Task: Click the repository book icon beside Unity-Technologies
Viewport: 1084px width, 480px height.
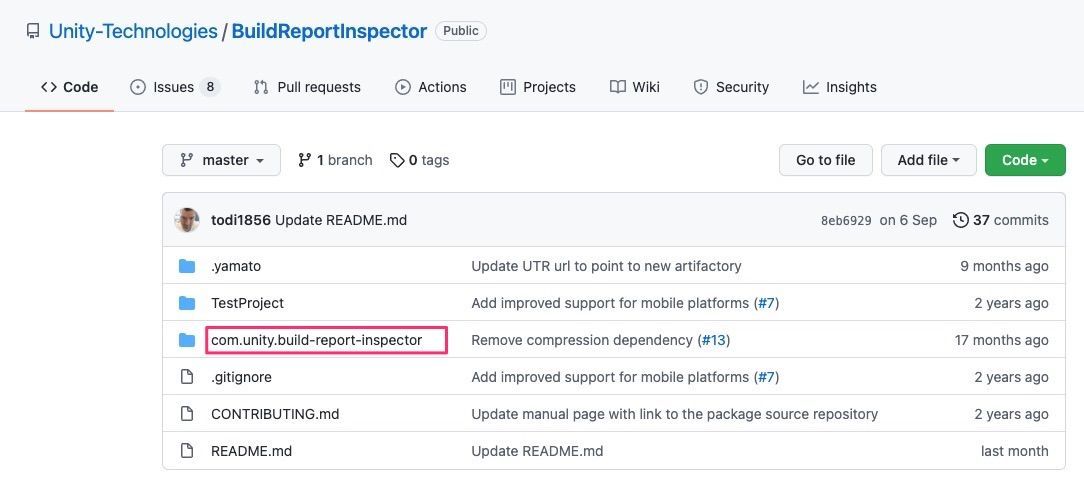Action: 32,32
